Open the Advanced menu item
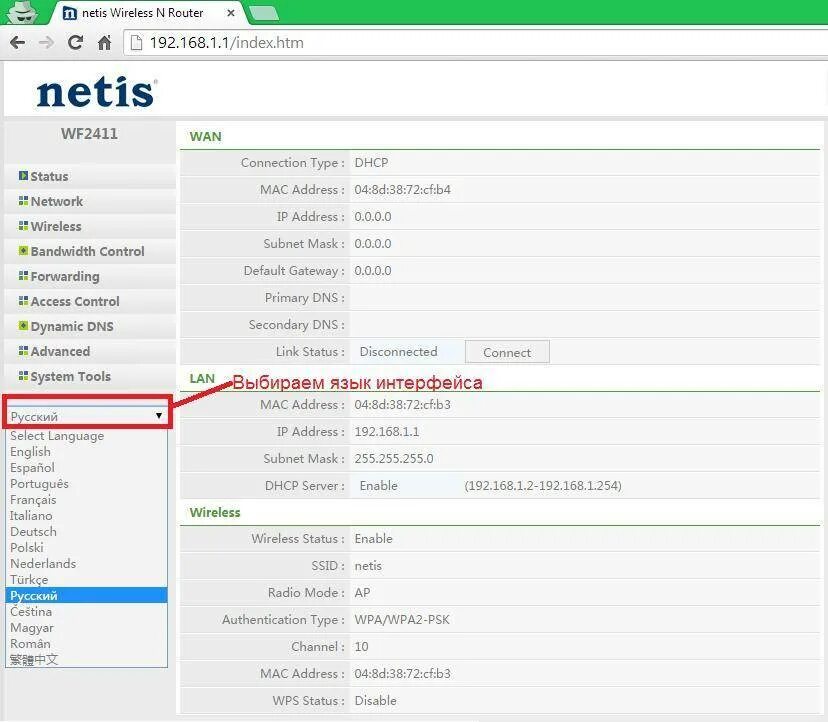 (x=60, y=352)
